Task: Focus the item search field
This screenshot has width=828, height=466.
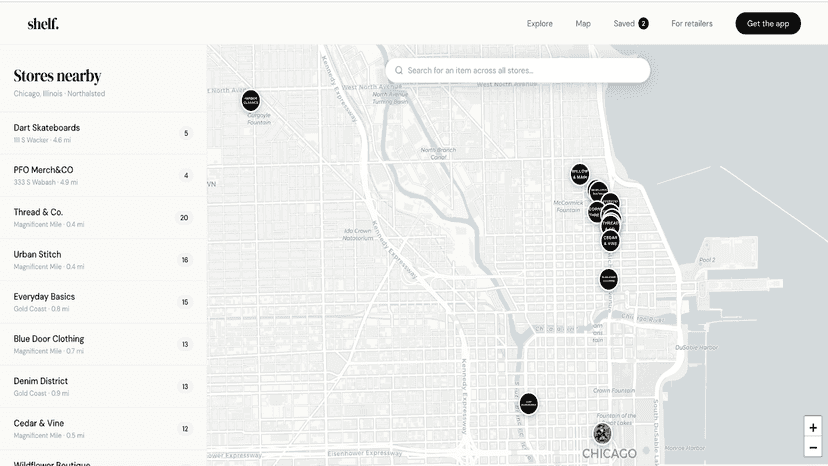Action: tap(518, 70)
